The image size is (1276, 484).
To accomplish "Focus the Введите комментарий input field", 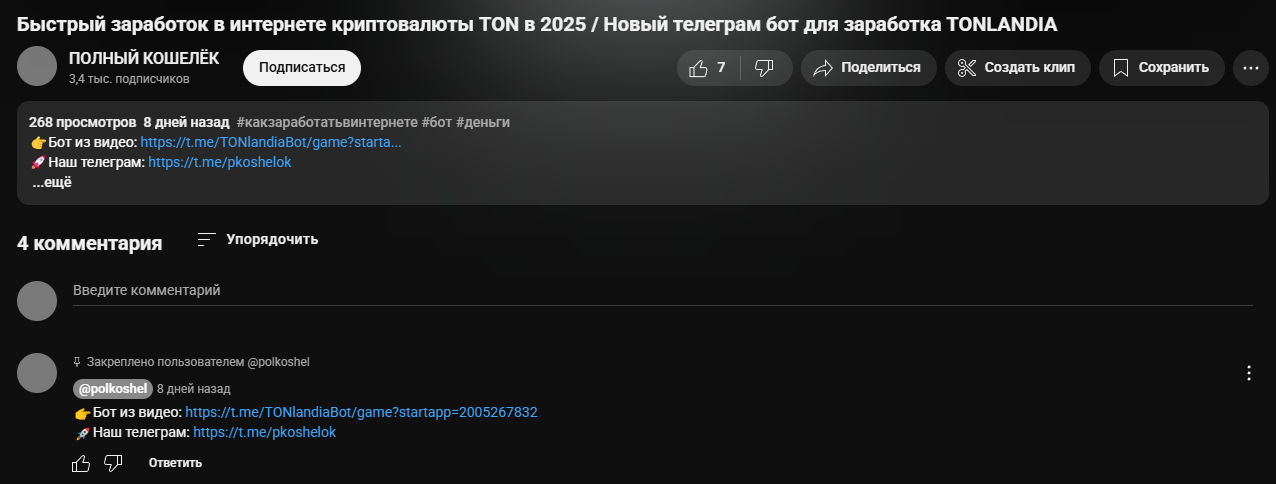I will pos(662,291).
